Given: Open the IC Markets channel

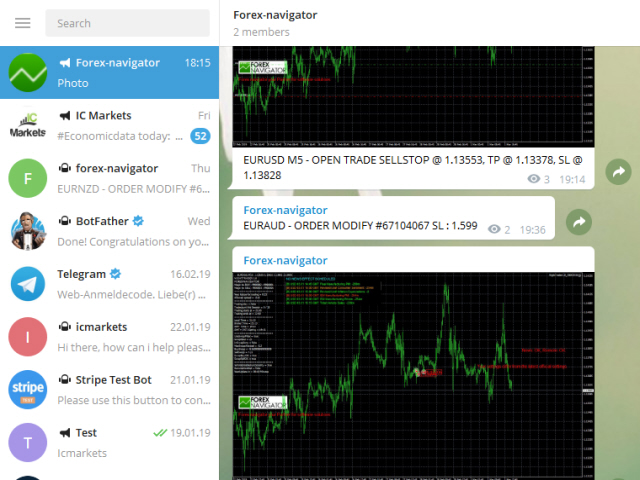Looking at the screenshot, I should pos(109,125).
